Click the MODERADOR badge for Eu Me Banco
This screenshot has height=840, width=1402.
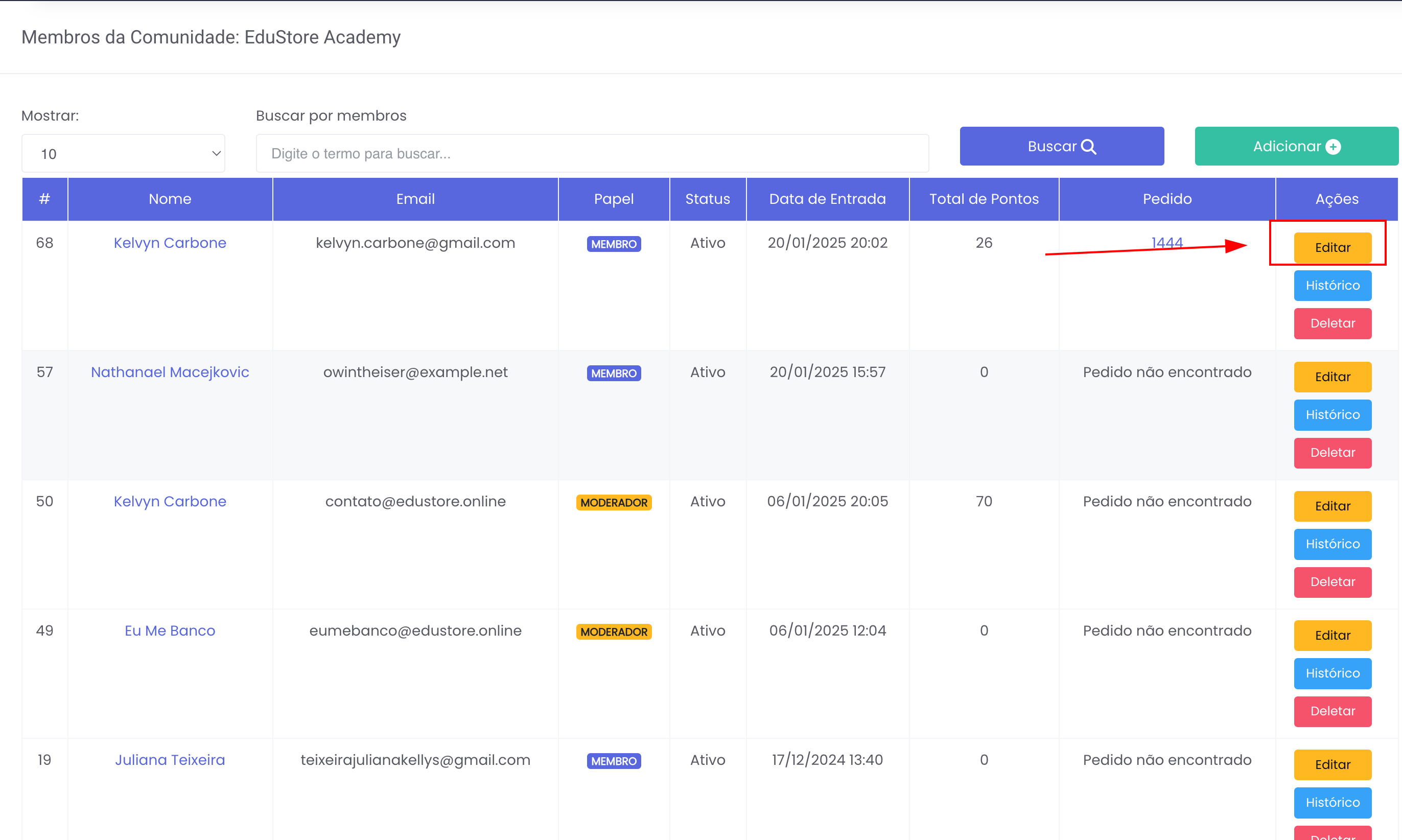coord(614,632)
